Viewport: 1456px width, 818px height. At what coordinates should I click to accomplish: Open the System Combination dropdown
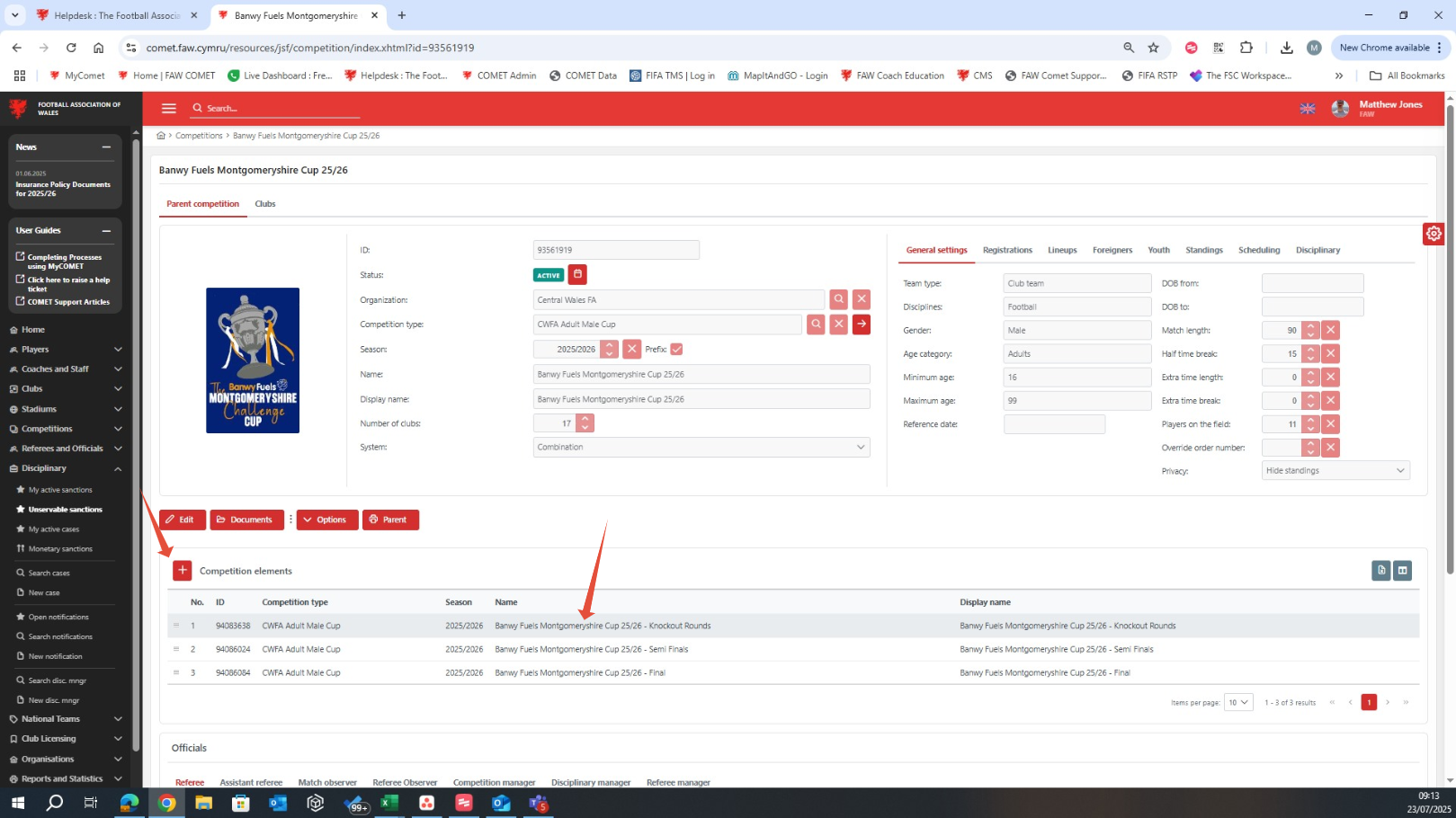[x=701, y=447]
